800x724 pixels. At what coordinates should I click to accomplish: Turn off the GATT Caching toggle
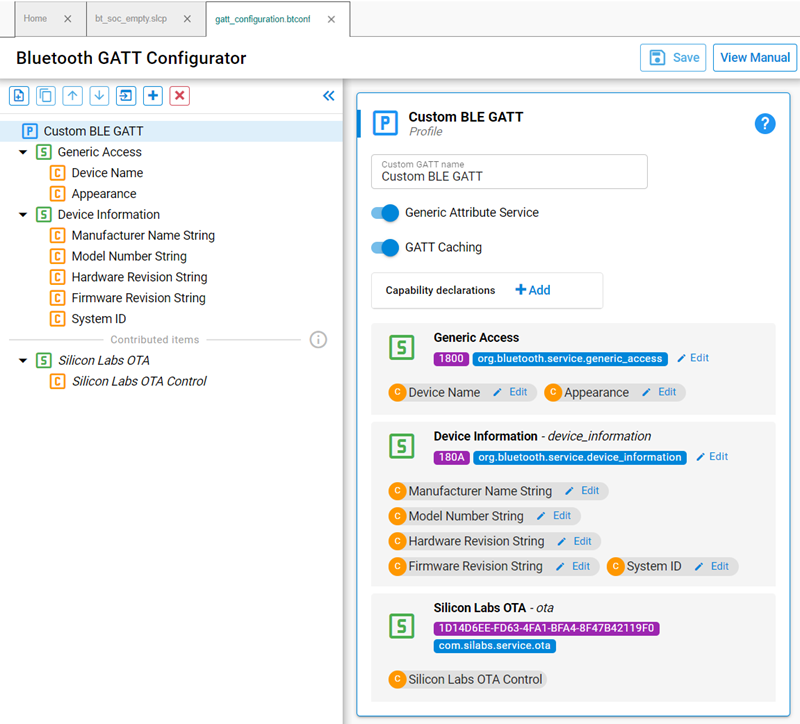pos(385,248)
